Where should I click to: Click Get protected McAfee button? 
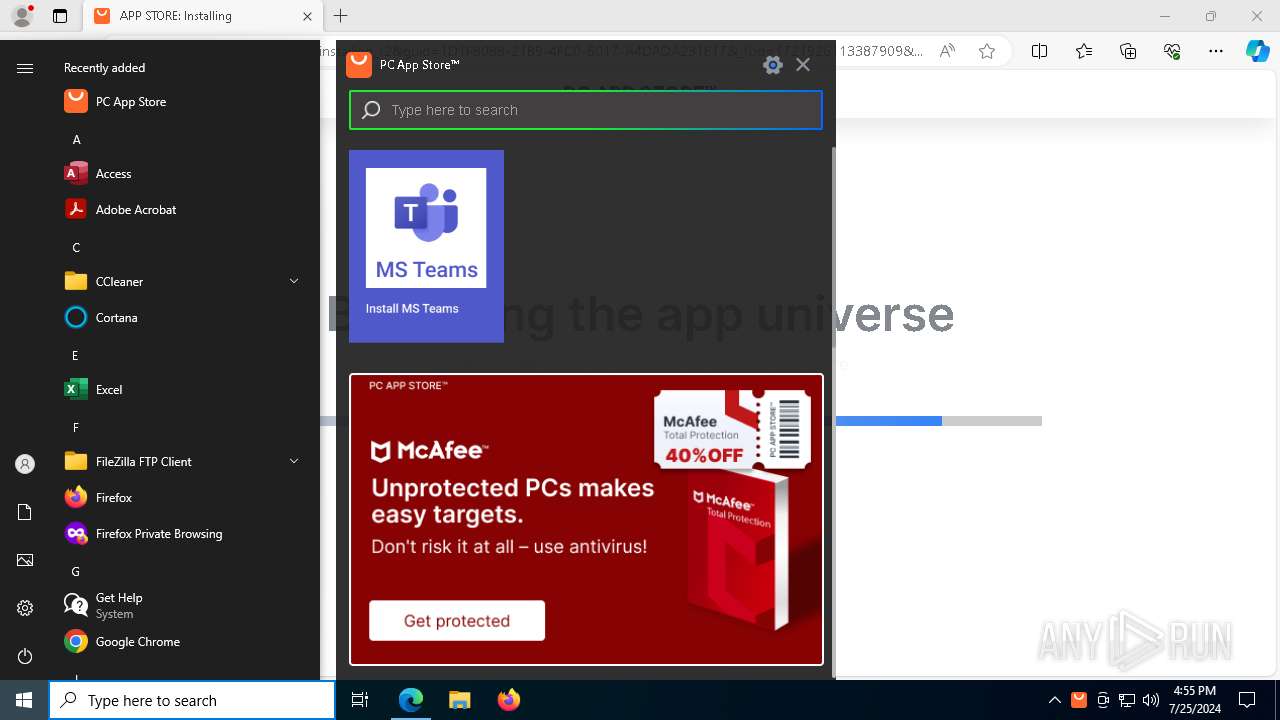tap(457, 621)
